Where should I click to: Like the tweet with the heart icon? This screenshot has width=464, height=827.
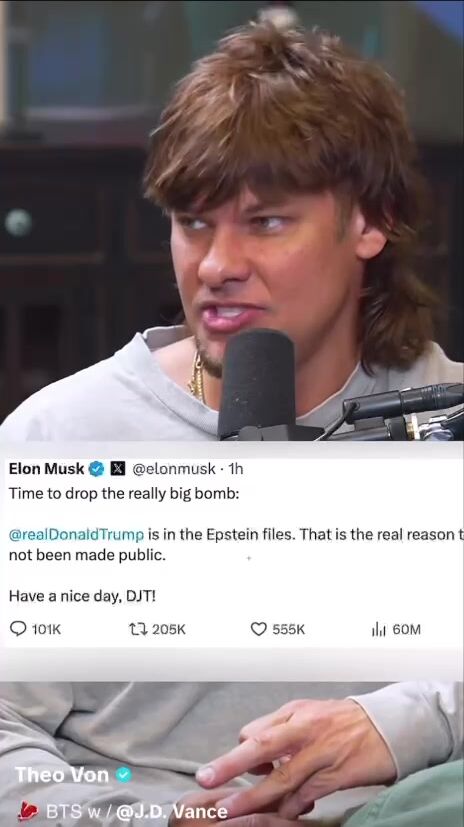point(258,629)
